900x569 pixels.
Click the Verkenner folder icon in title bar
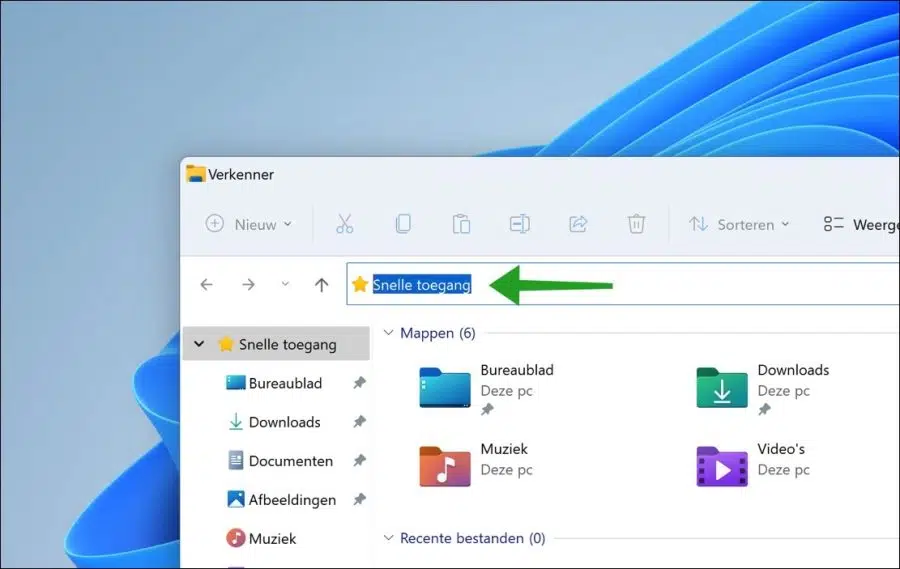tap(196, 174)
